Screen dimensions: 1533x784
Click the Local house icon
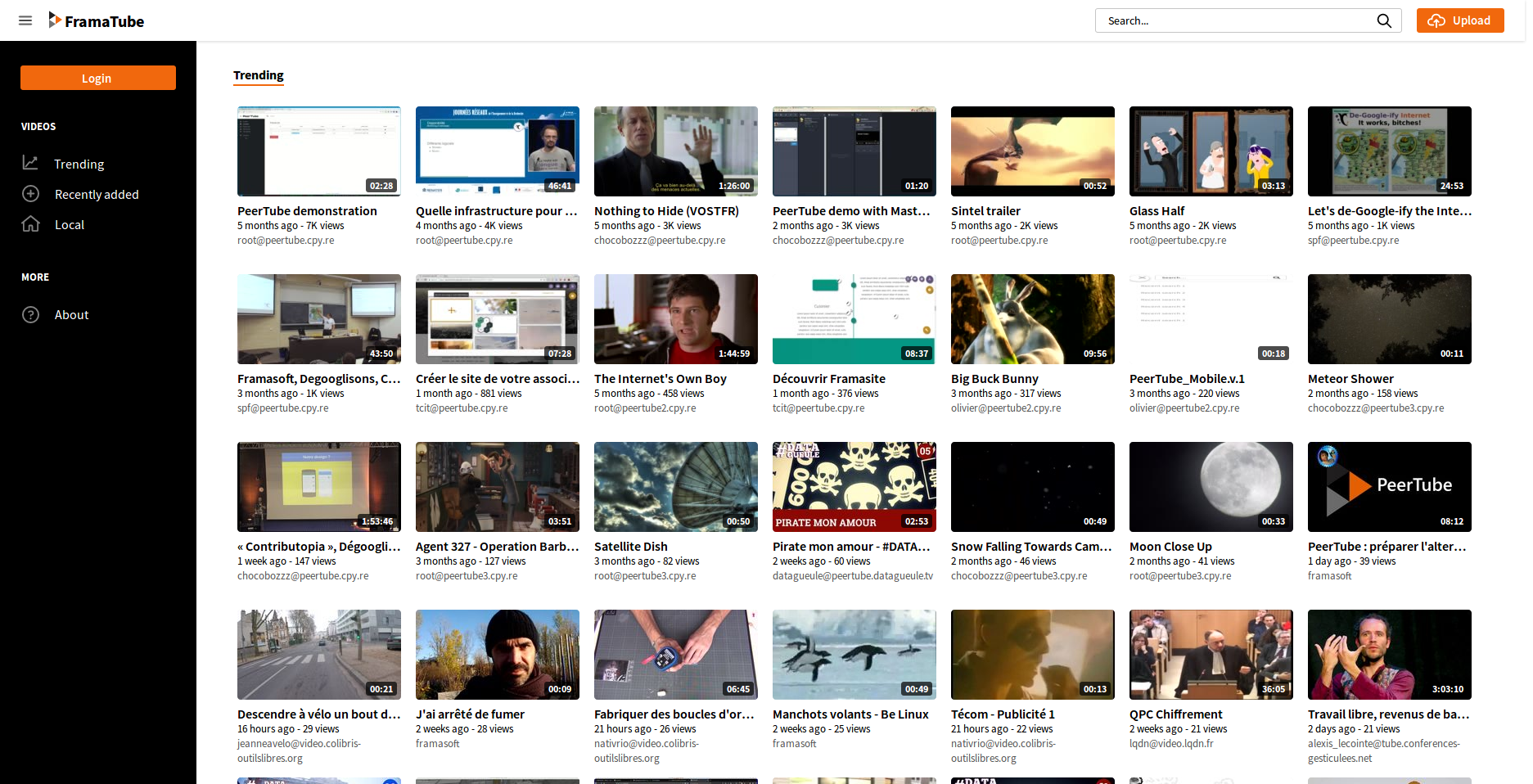pos(30,224)
